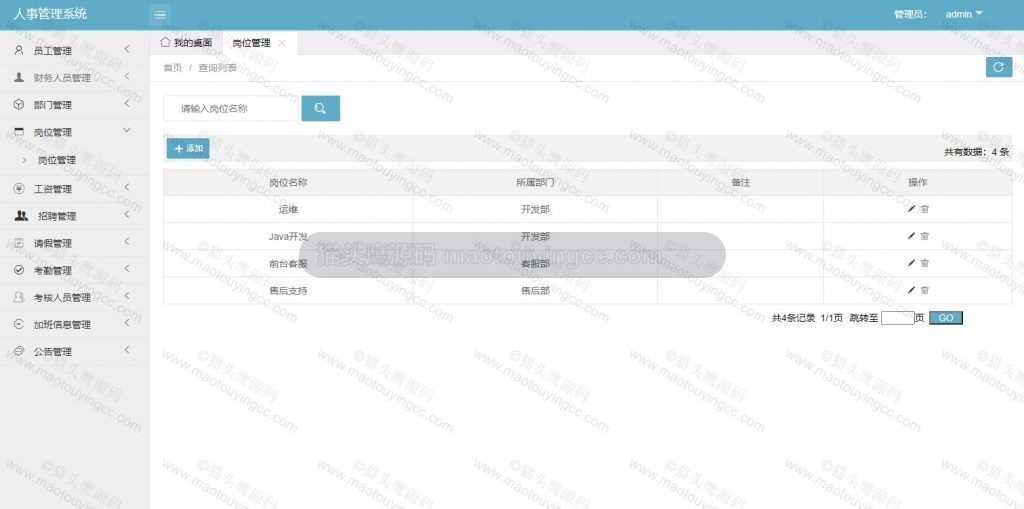Viewport: 1024px width, 509px height.
Task: Expand the 请假管理 menu chevron
Action: pos(127,242)
